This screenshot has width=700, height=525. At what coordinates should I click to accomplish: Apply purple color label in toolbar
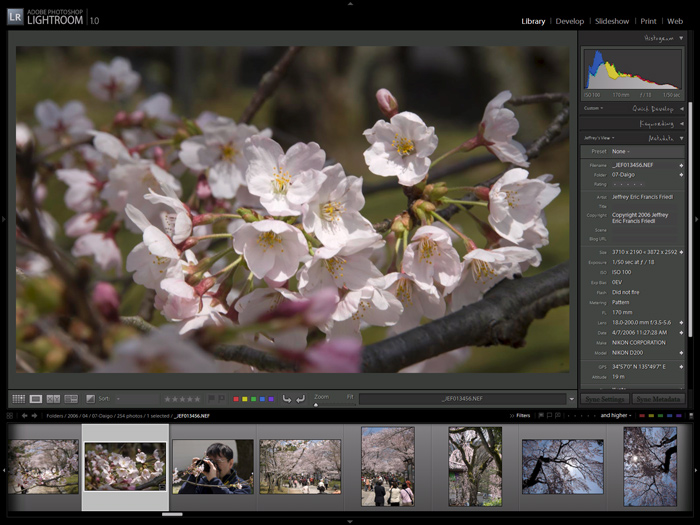coord(271,399)
